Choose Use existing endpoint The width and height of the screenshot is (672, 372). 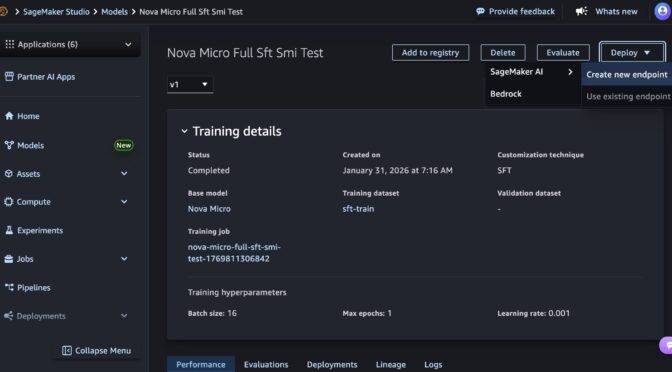tap(627, 96)
